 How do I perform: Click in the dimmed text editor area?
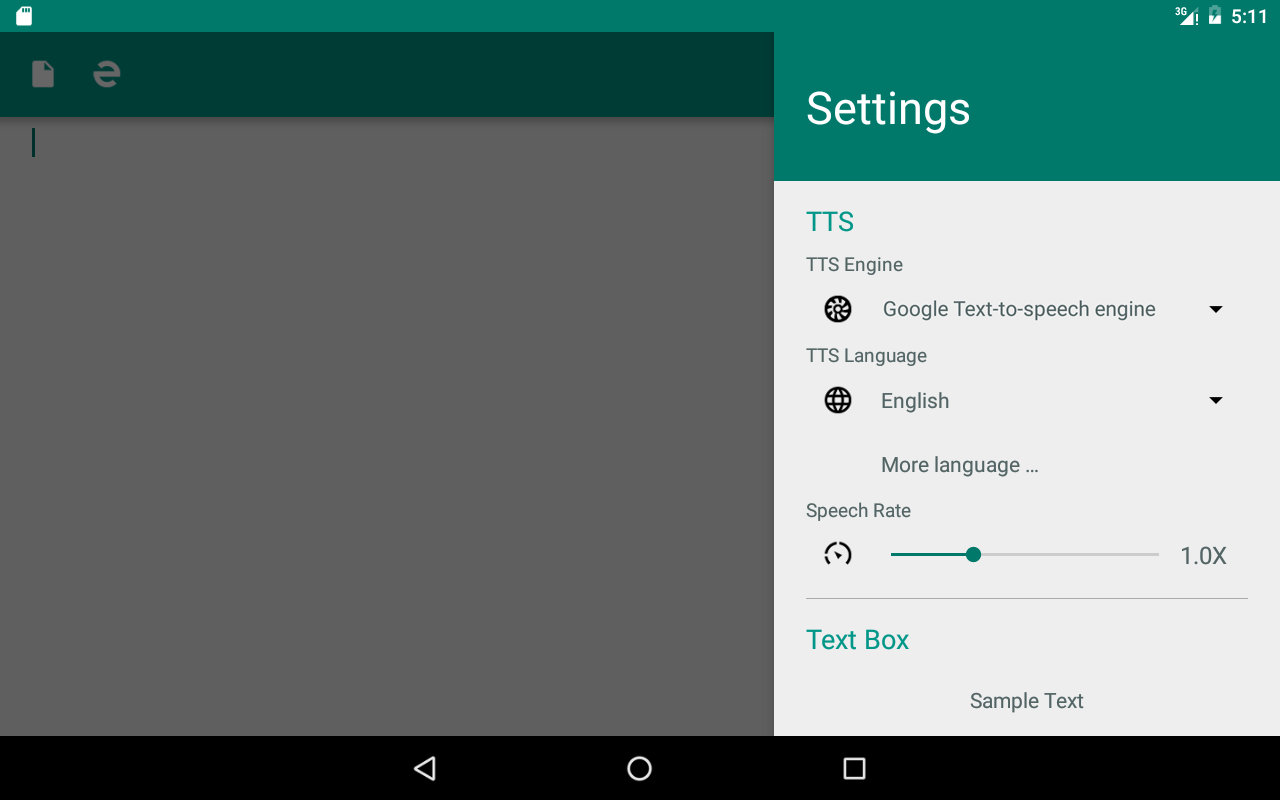click(x=387, y=427)
